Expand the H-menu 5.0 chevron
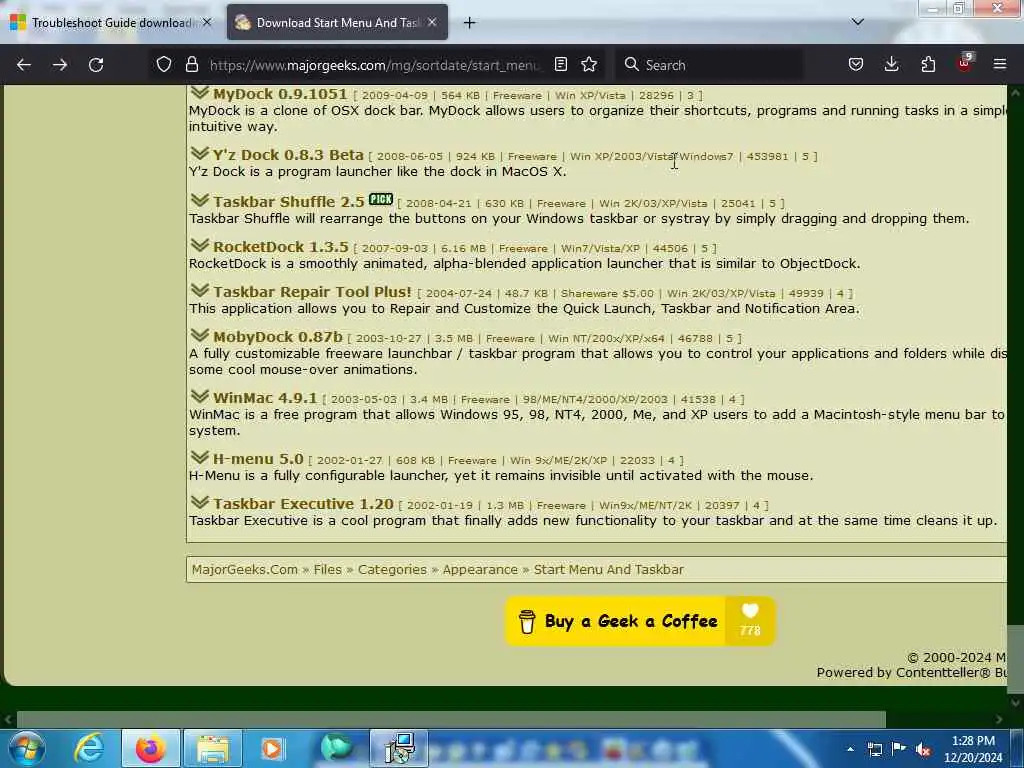Image resolution: width=1024 pixels, height=768 pixels. pos(199,457)
